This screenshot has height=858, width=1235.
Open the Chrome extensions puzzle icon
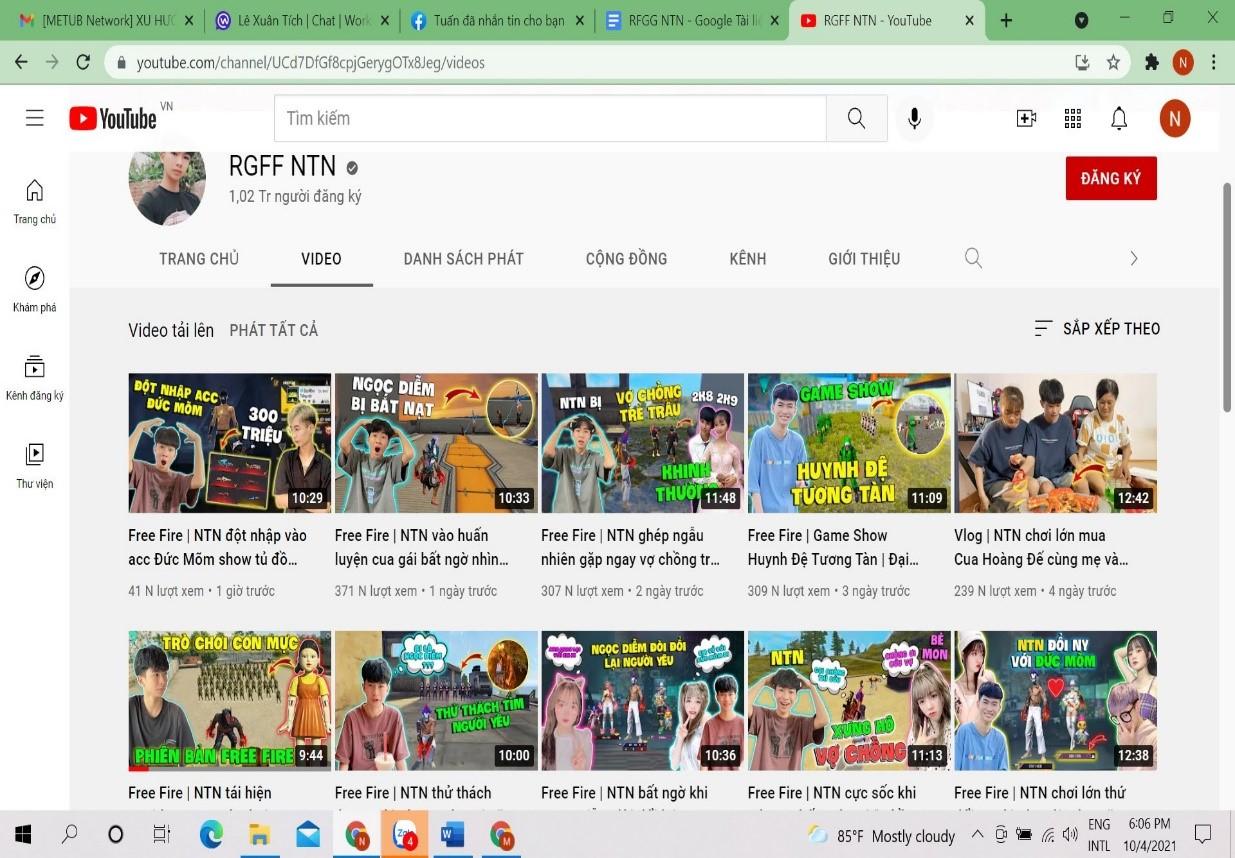point(1151,62)
